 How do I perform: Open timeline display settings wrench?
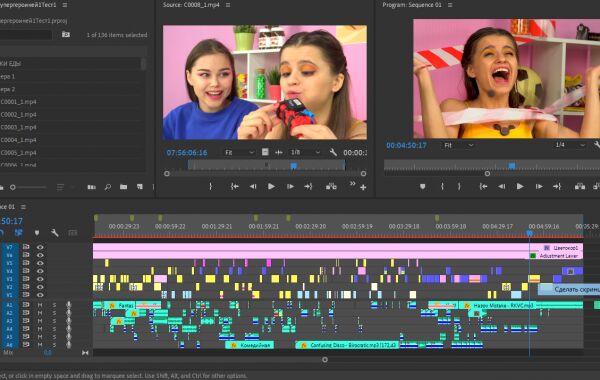55,233
